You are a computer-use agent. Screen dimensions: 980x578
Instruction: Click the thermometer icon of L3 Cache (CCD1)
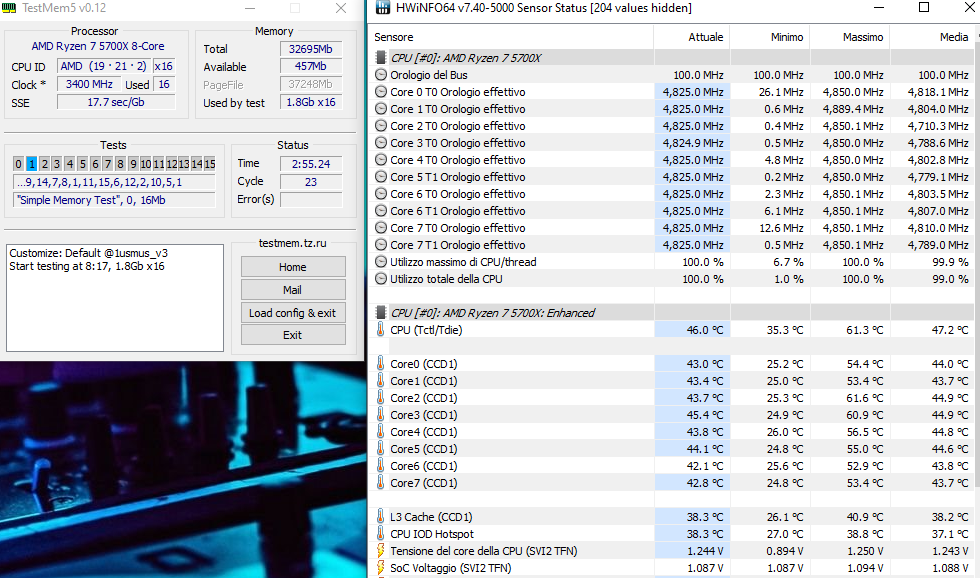[x=381, y=516]
